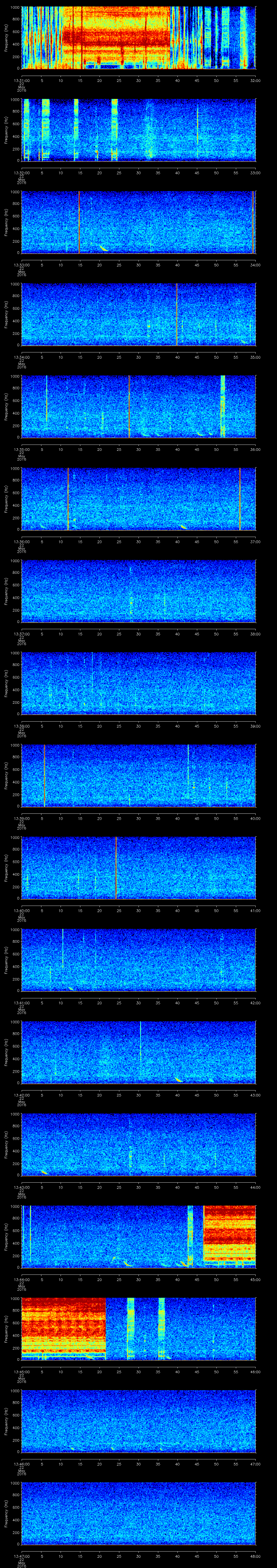
Task: Click the 13:35:00 start time label
Action: tap(21, 450)
